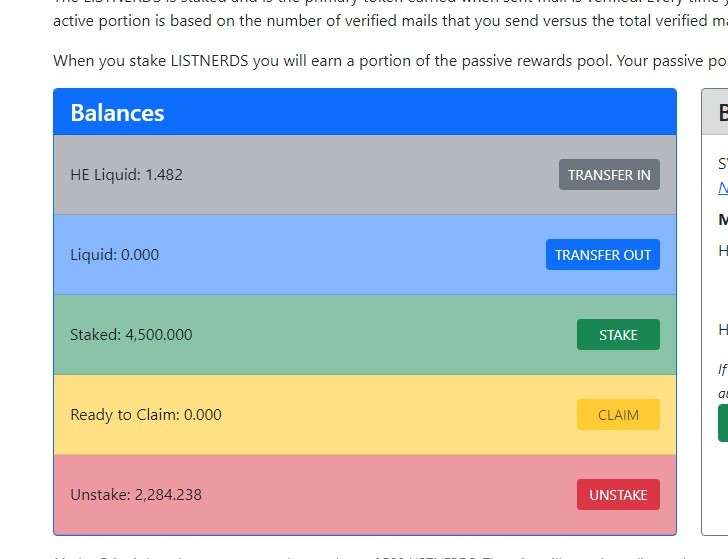Viewport: 728px width, 559px height.
Task: Click the verified mails description line
Action: tap(390, 20)
